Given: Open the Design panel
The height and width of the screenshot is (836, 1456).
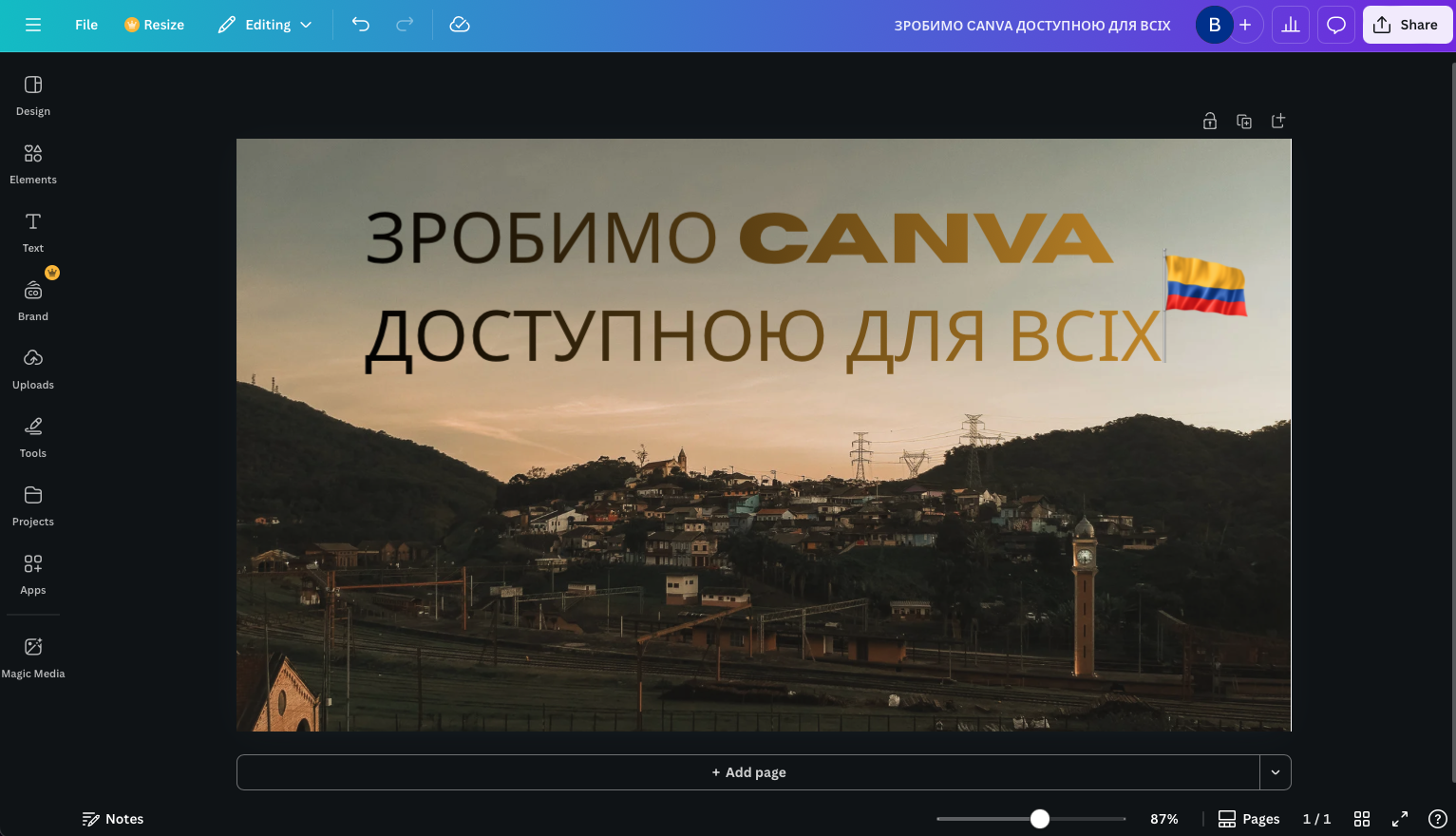Looking at the screenshot, I should tap(33, 96).
